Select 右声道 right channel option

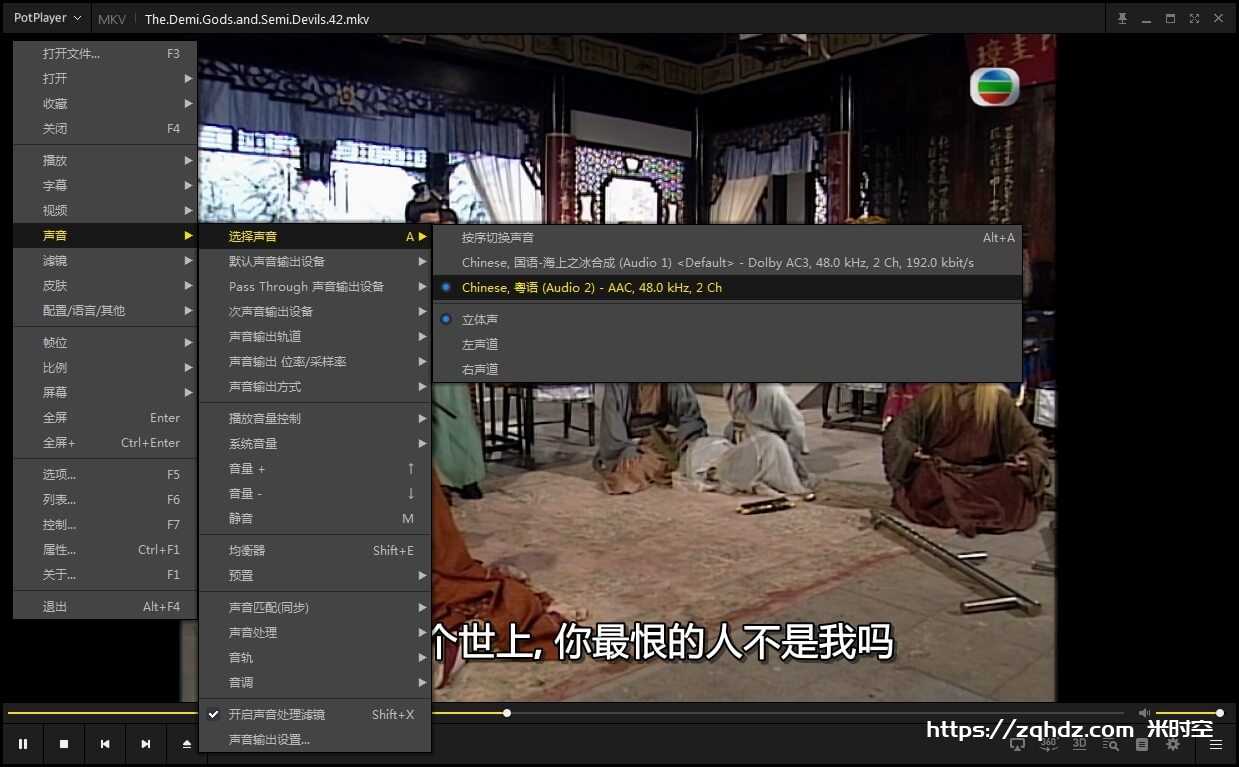tap(727, 369)
